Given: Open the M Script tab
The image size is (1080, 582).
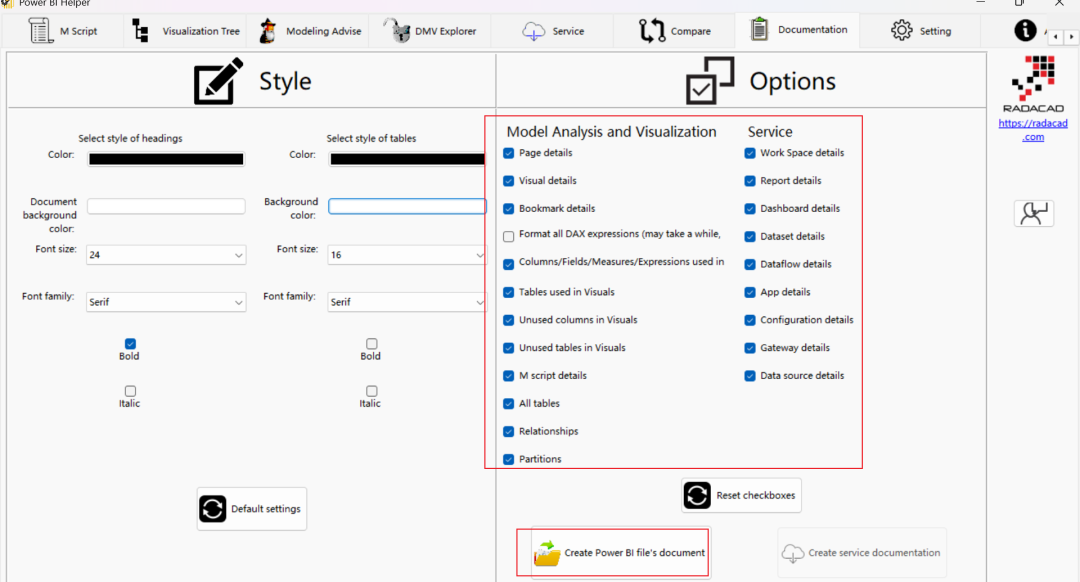Looking at the screenshot, I should (63, 31).
